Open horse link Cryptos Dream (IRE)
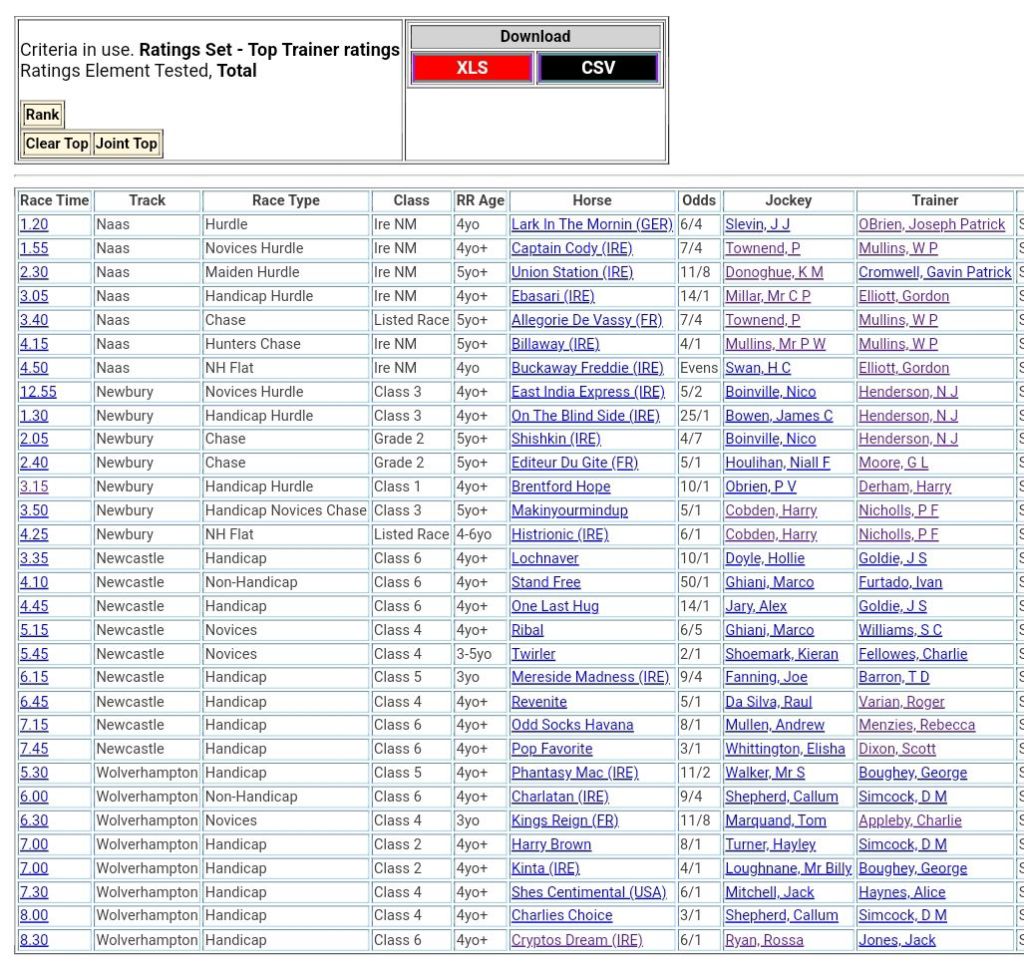The image size is (1024, 971). tap(576, 940)
